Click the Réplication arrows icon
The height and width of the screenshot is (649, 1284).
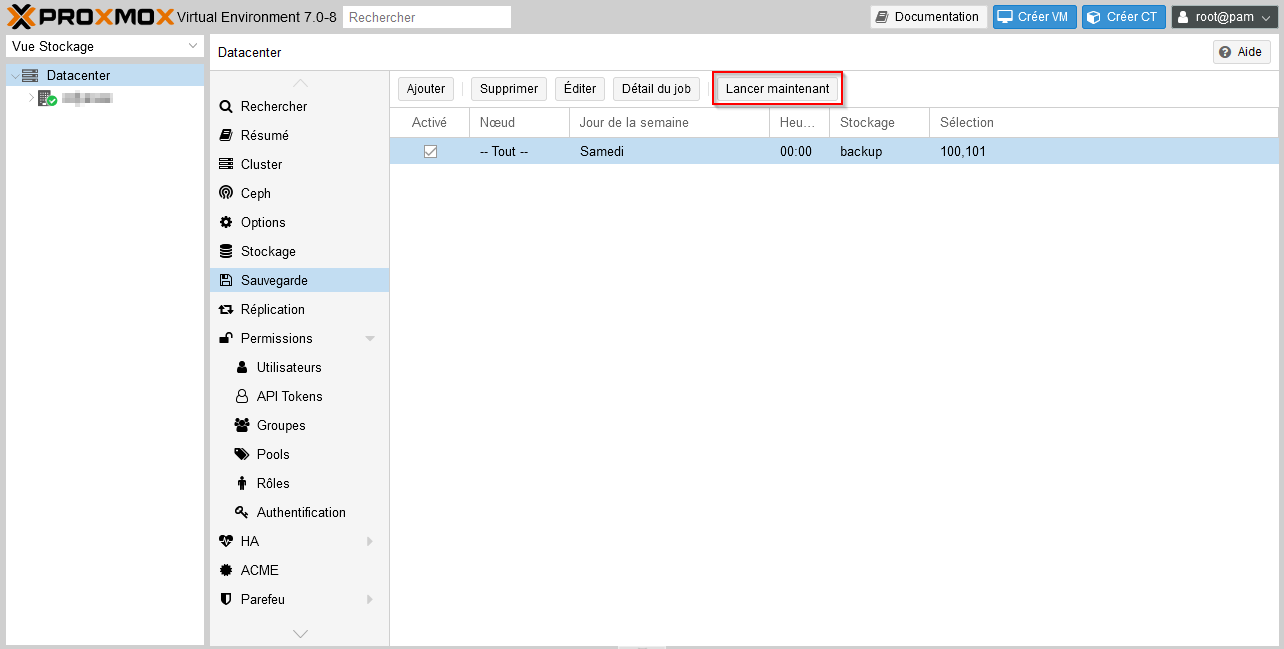[226, 309]
